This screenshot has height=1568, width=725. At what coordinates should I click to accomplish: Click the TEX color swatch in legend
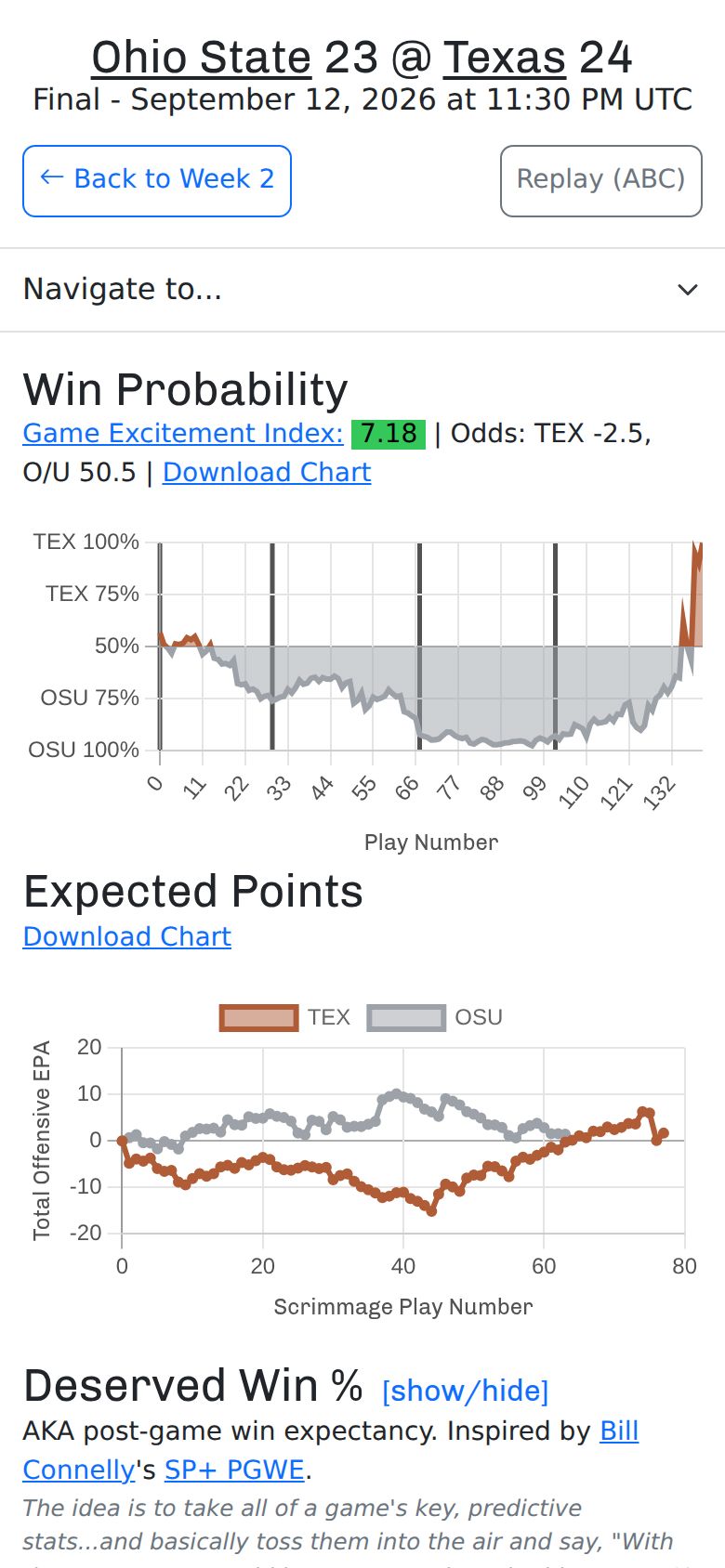[x=259, y=1018]
